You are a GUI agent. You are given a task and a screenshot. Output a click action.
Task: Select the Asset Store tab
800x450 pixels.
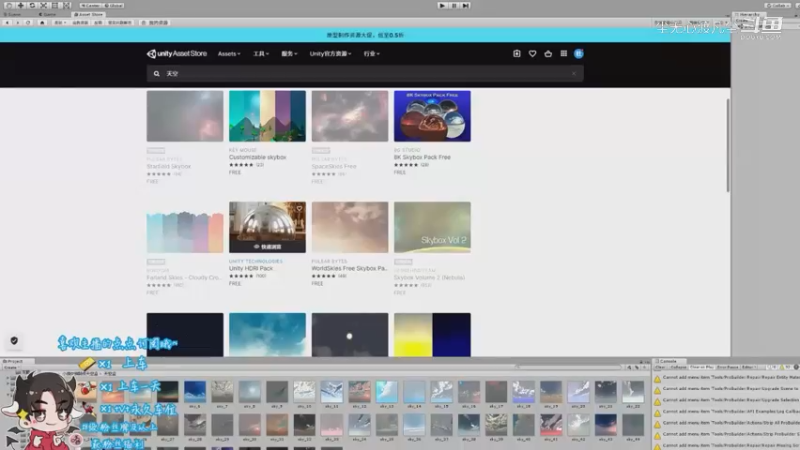[x=88, y=14]
